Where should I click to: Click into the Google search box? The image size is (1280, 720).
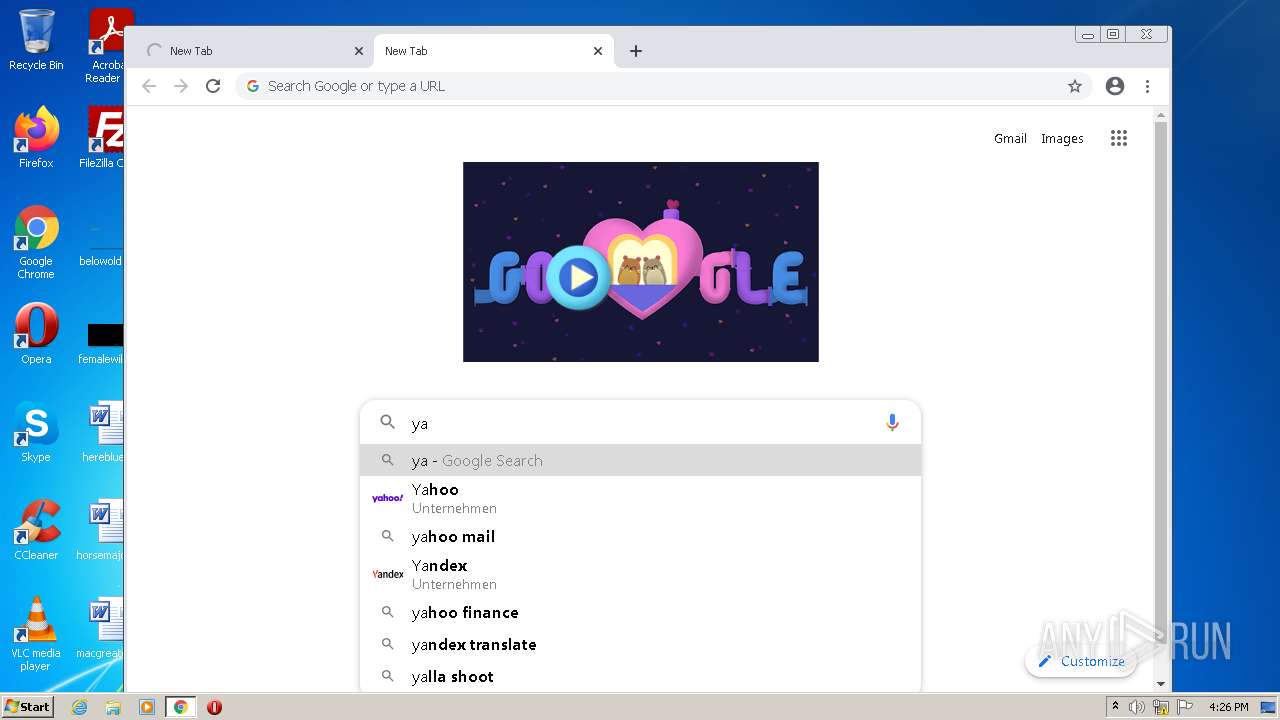coord(640,423)
